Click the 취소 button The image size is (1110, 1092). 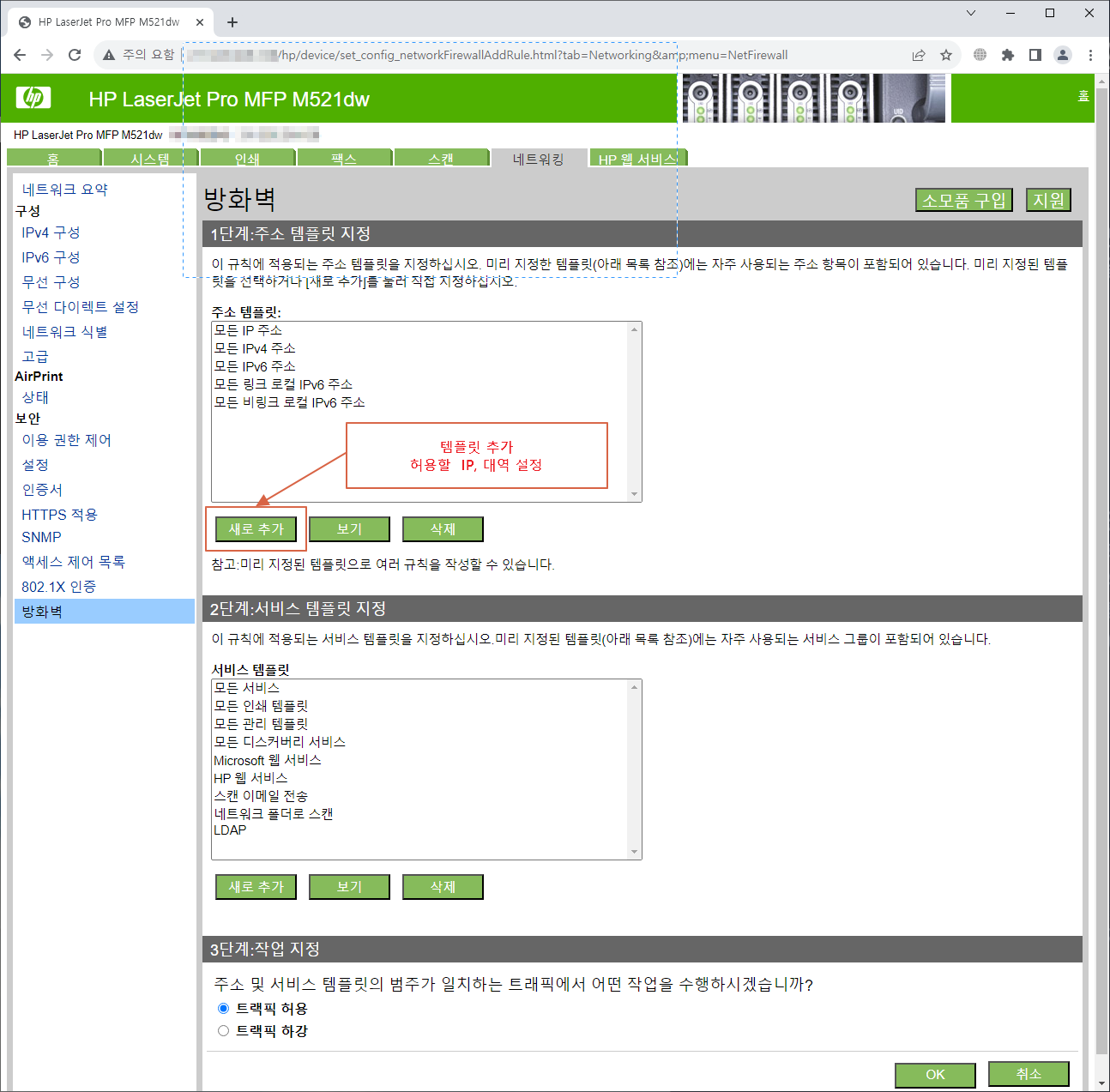pyautogui.click(x=1029, y=1074)
